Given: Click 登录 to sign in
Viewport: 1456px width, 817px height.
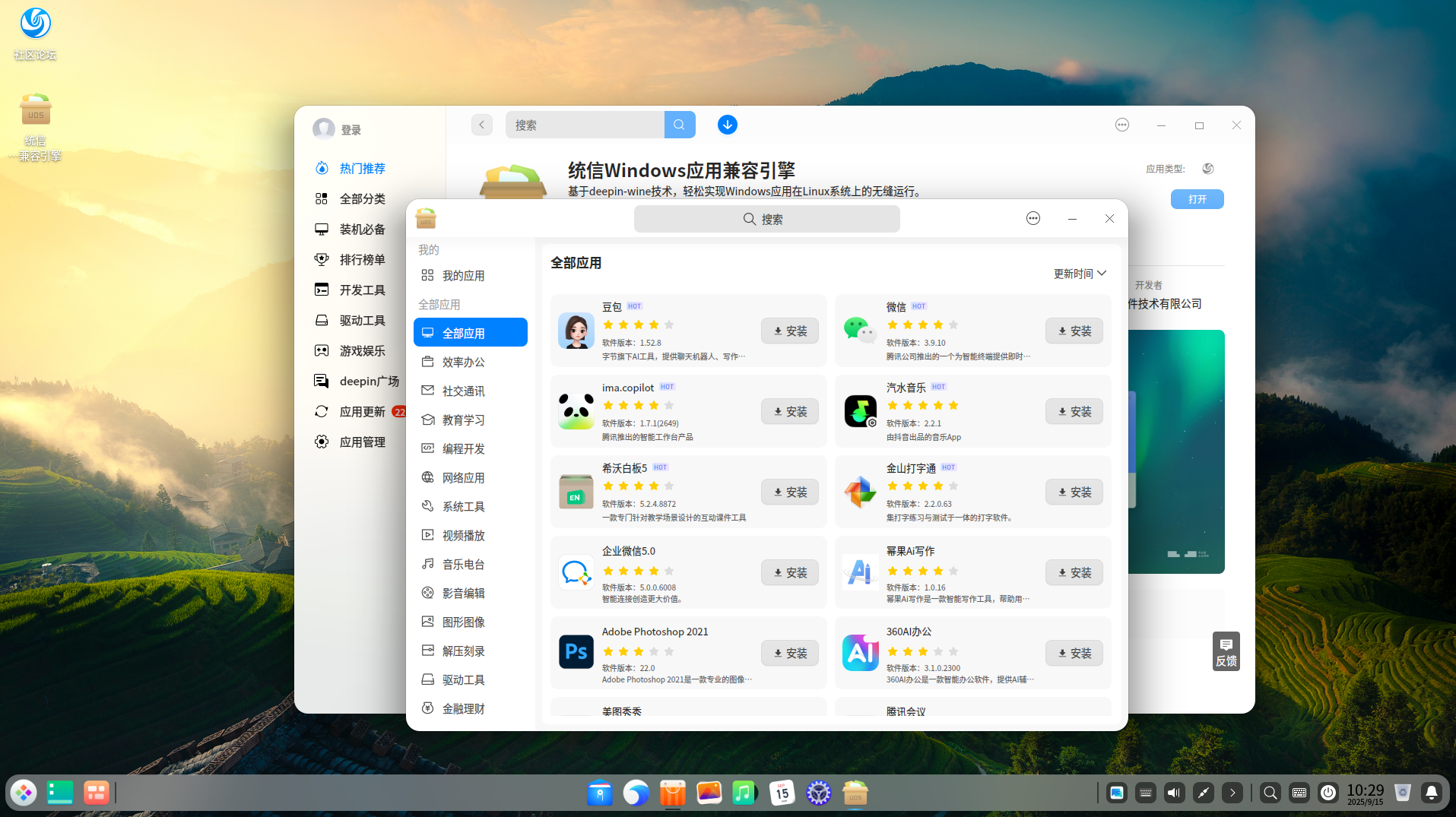Looking at the screenshot, I should click(351, 130).
